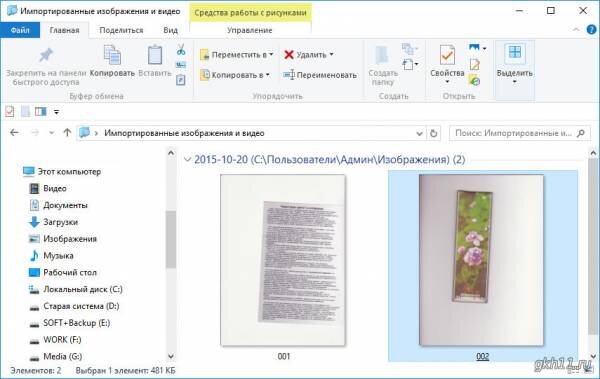Click Properties icon in Quick Access Toolbar
This screenshot has width=600, height=379.
pos(10,111)
